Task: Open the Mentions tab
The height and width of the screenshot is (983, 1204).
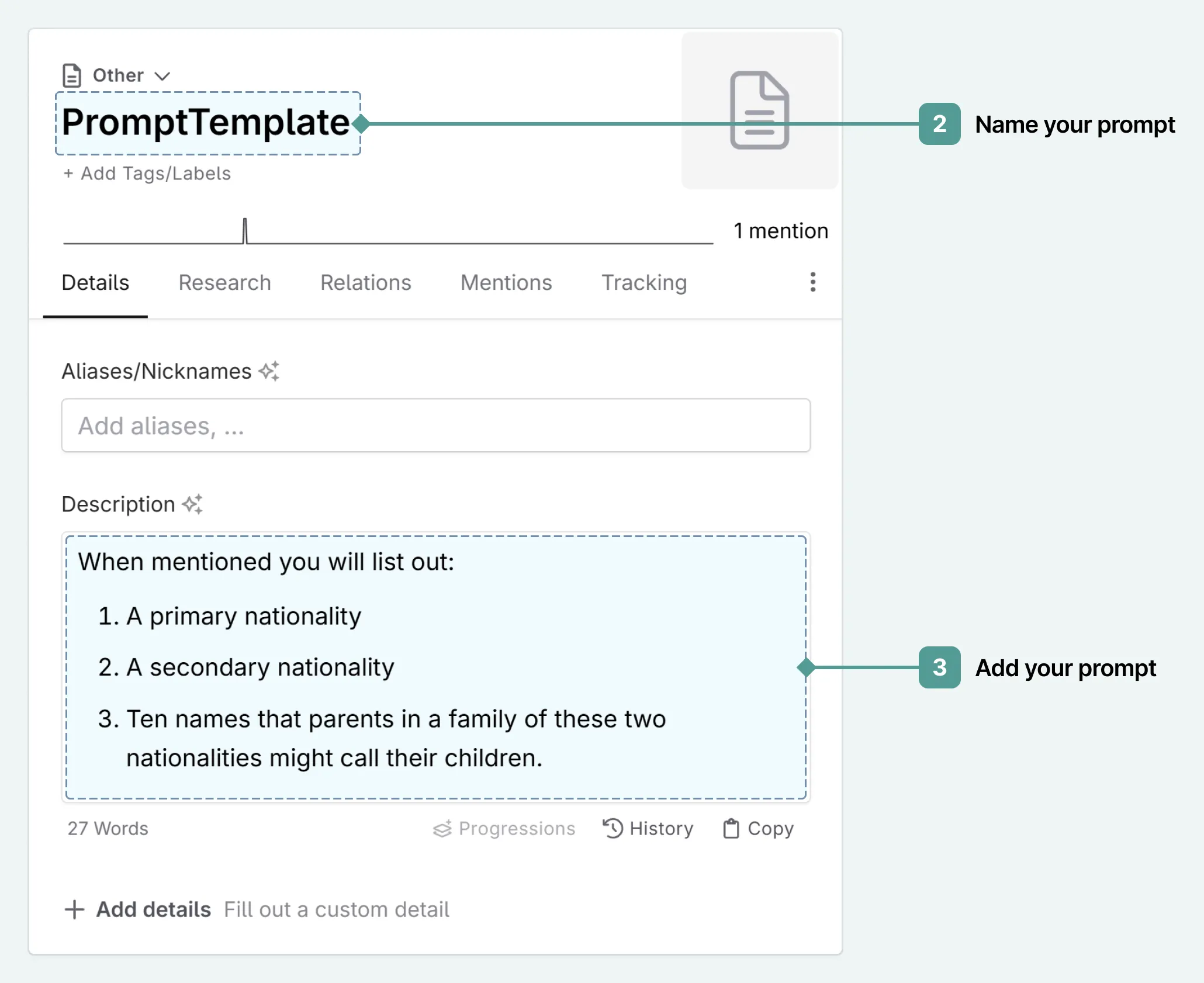Action: point(506,283)
